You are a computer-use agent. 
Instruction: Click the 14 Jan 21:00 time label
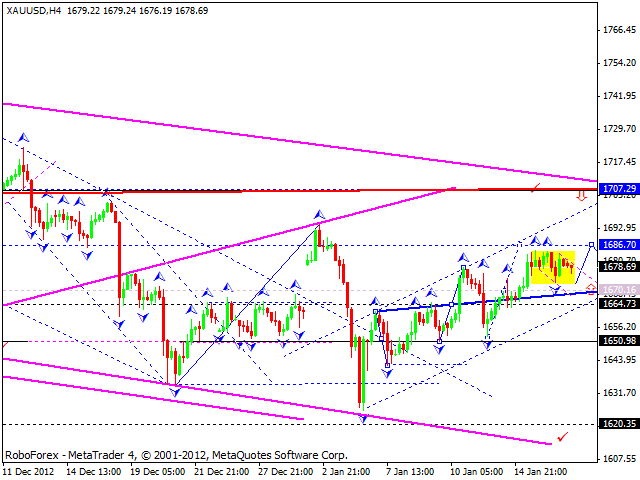pos(541,471)
